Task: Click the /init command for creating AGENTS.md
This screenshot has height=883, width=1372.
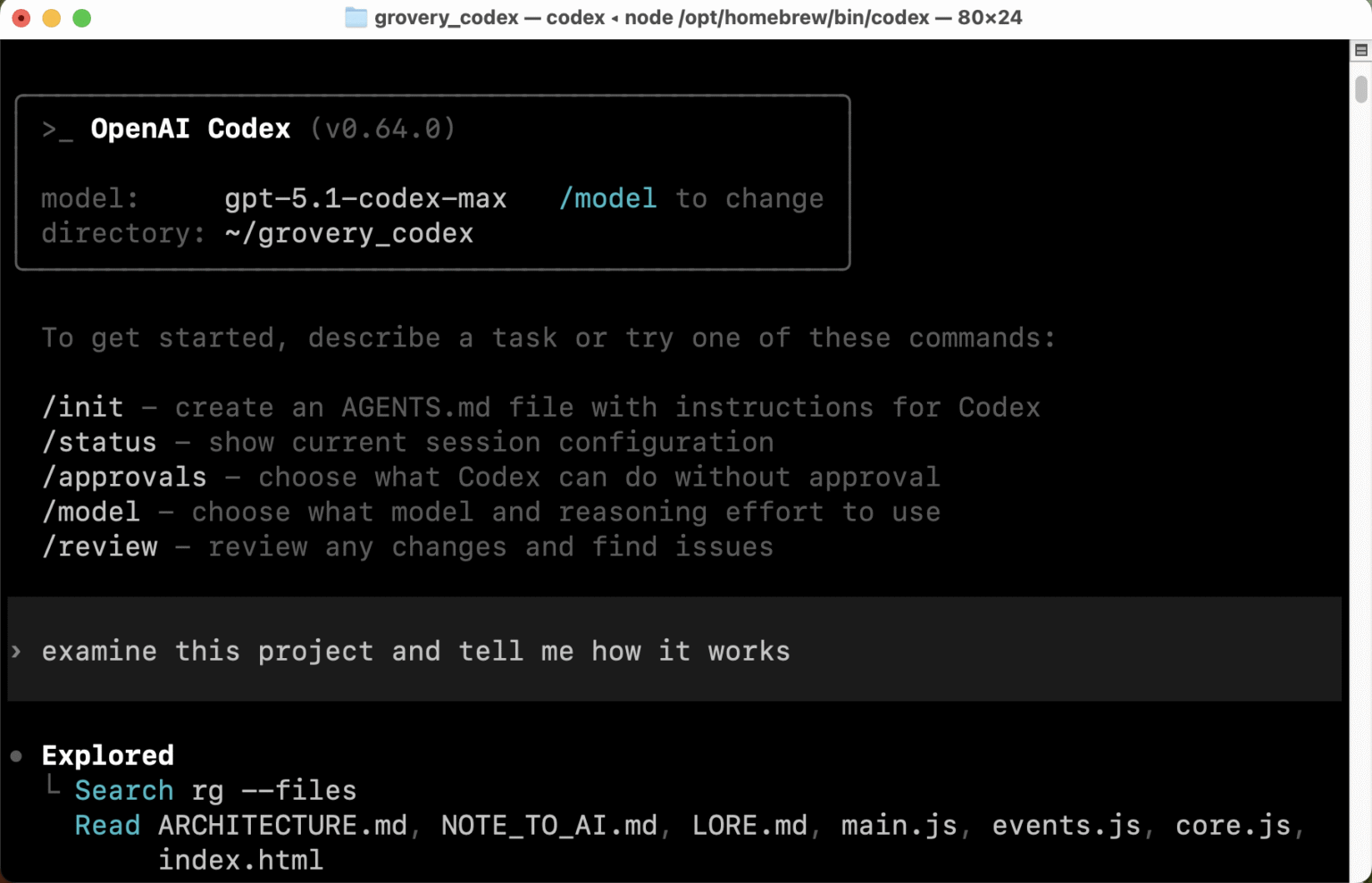Action: tap(83, 407)
